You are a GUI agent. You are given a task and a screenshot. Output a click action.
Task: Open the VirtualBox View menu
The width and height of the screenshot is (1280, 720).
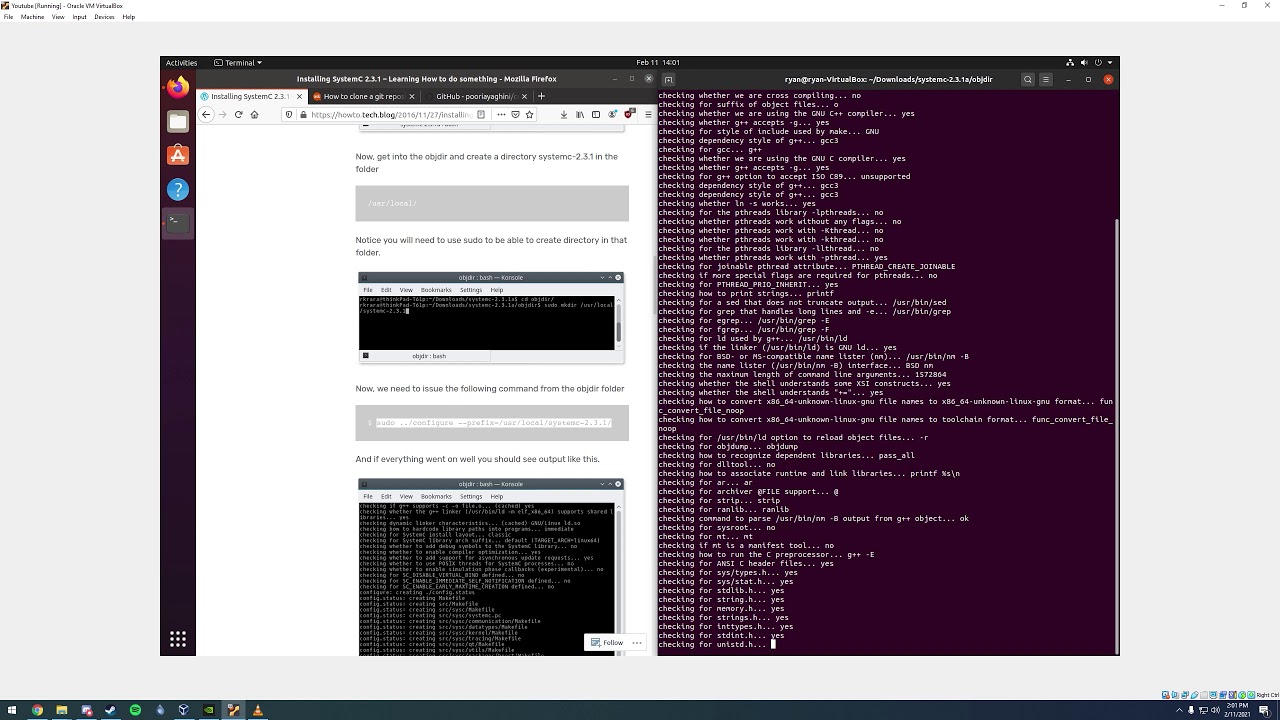(58, 17)
